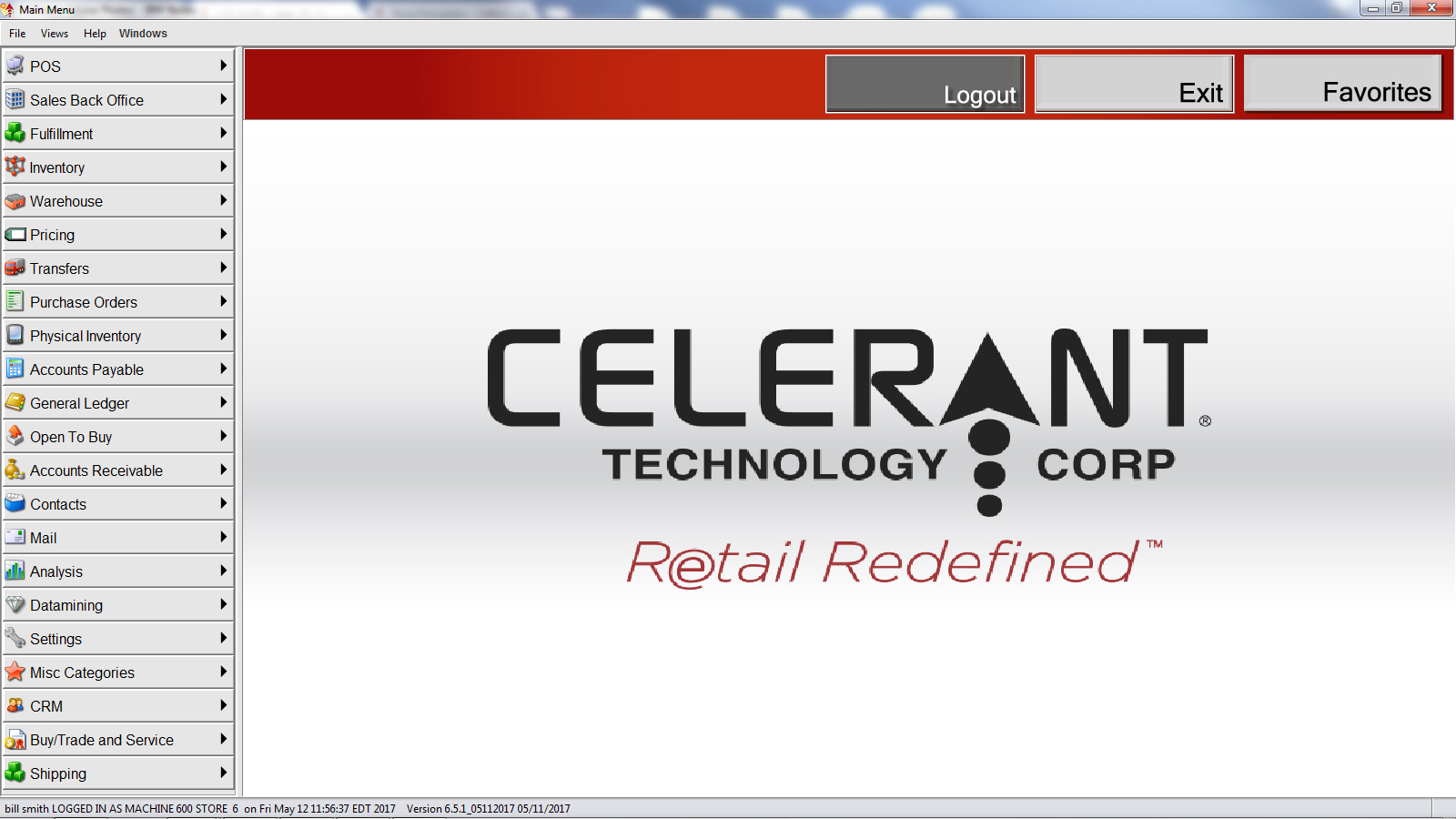Screen dimensions: 1456x819
Task: Select the Warehouse icon
Action: pos(15,200)
